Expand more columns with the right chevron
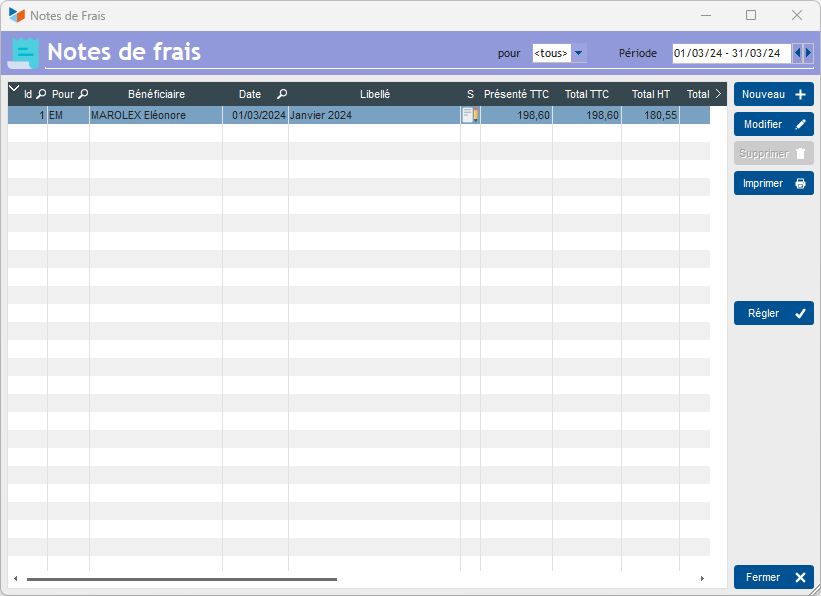Image resolution: width=821 pixels, height=596 pixels. pyautogui.click(x=718, y=94)
